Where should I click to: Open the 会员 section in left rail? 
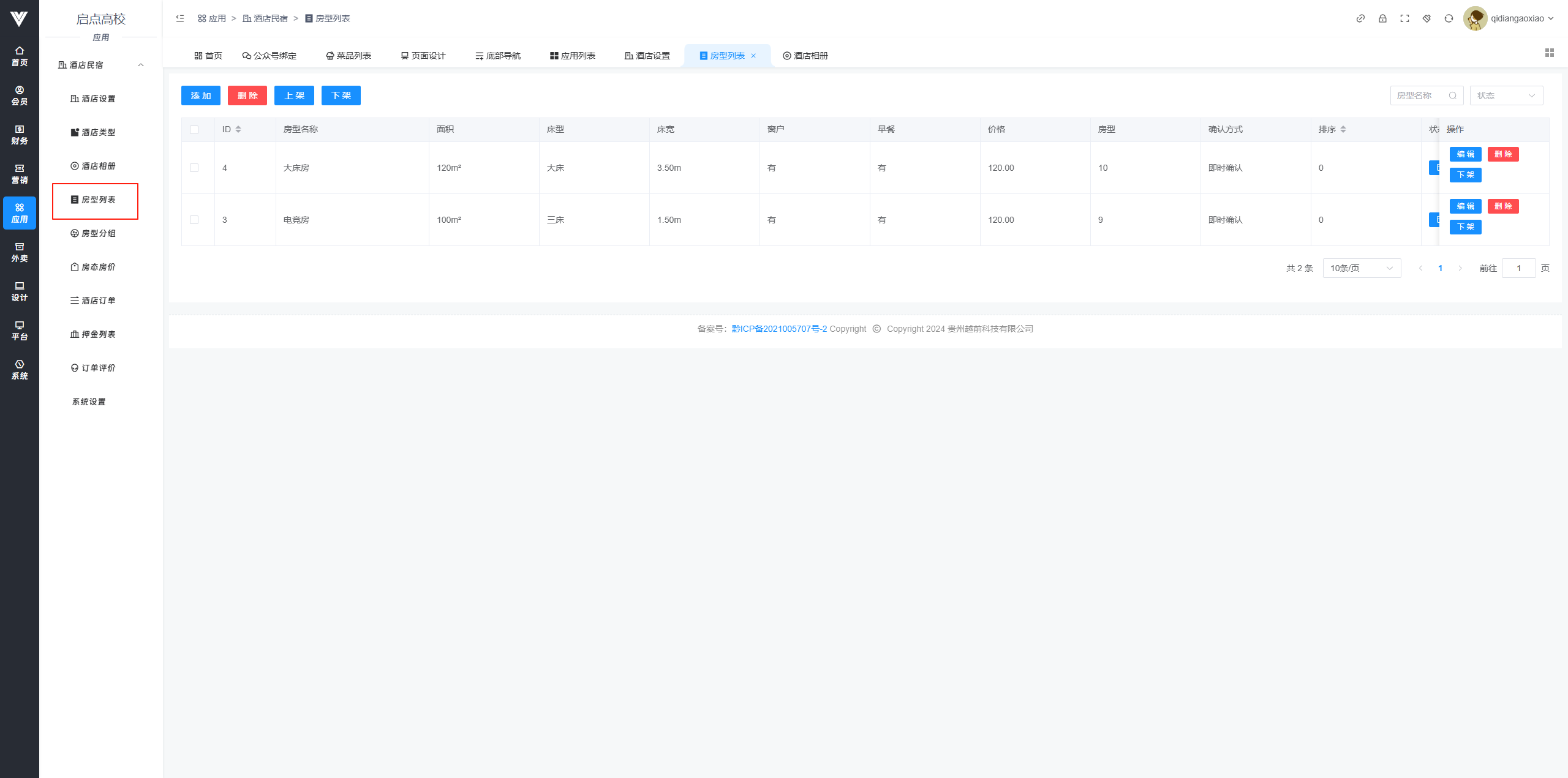pyautogui.click(x=20, y=95)
